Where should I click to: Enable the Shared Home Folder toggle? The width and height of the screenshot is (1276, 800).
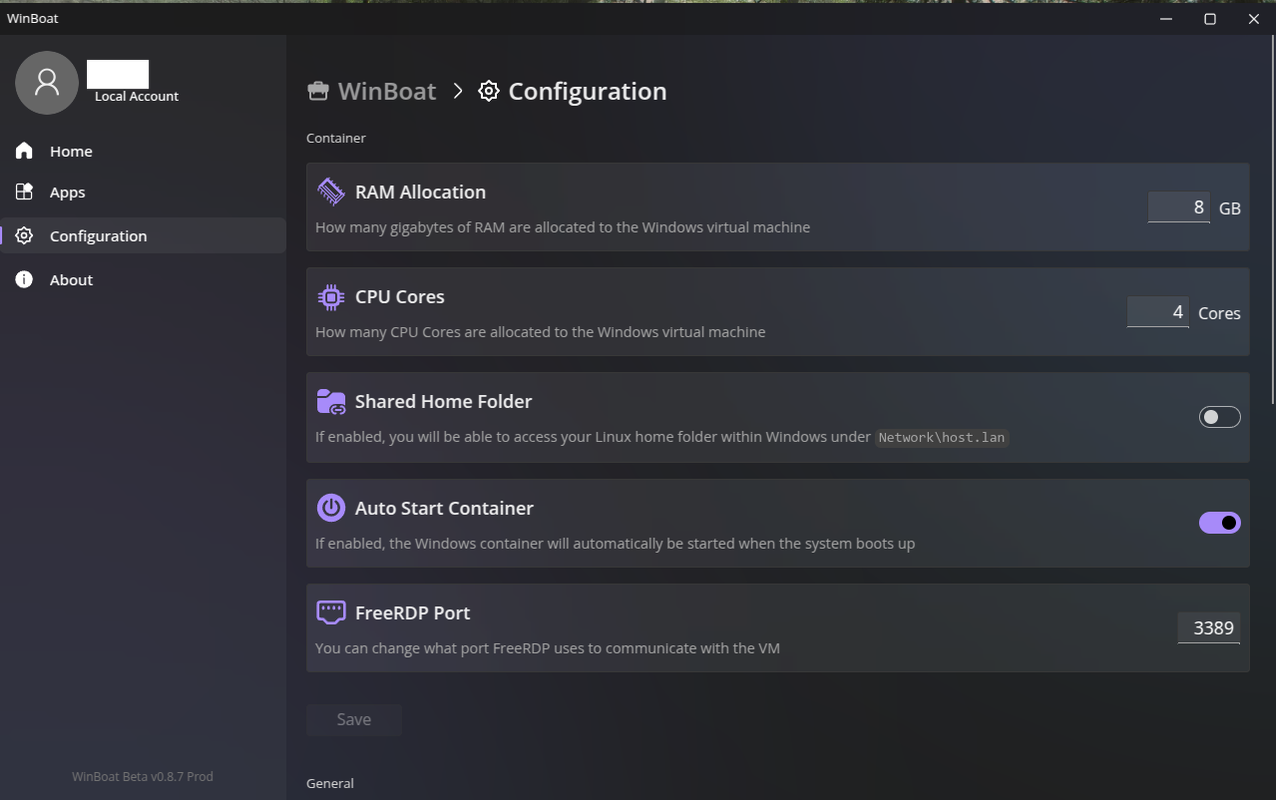pyautogui.click(x=1219, y=417)
